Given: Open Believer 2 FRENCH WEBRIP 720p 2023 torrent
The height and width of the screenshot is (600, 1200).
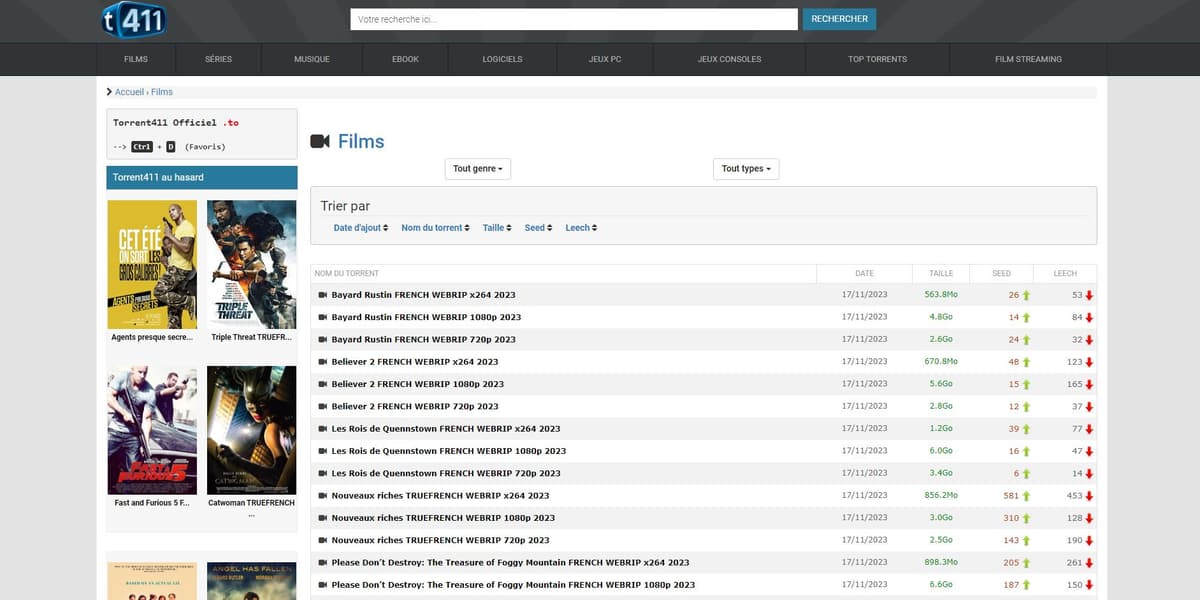Looking at the screenshot, I should pos(415,407).
